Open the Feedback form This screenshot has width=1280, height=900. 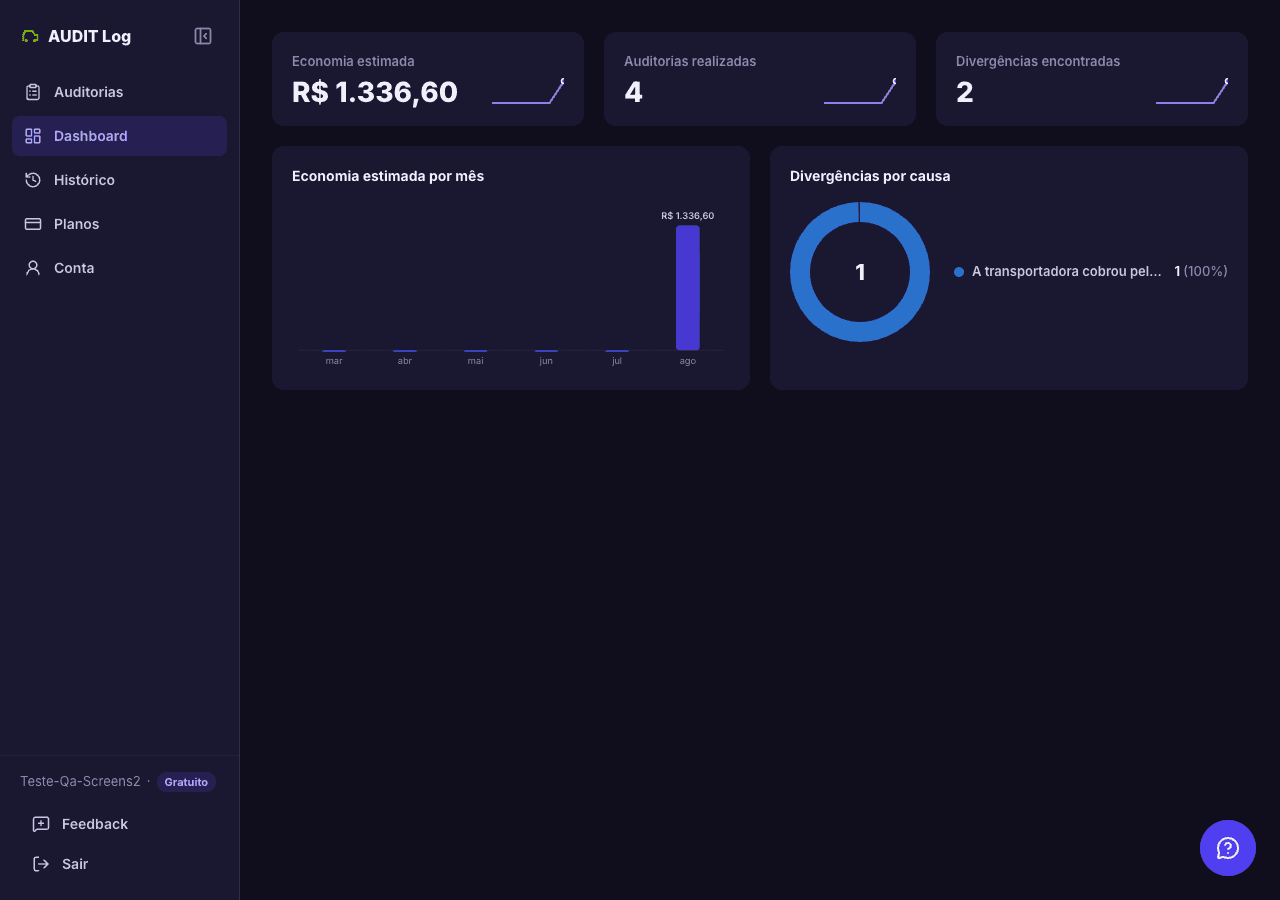click(119, 824)
